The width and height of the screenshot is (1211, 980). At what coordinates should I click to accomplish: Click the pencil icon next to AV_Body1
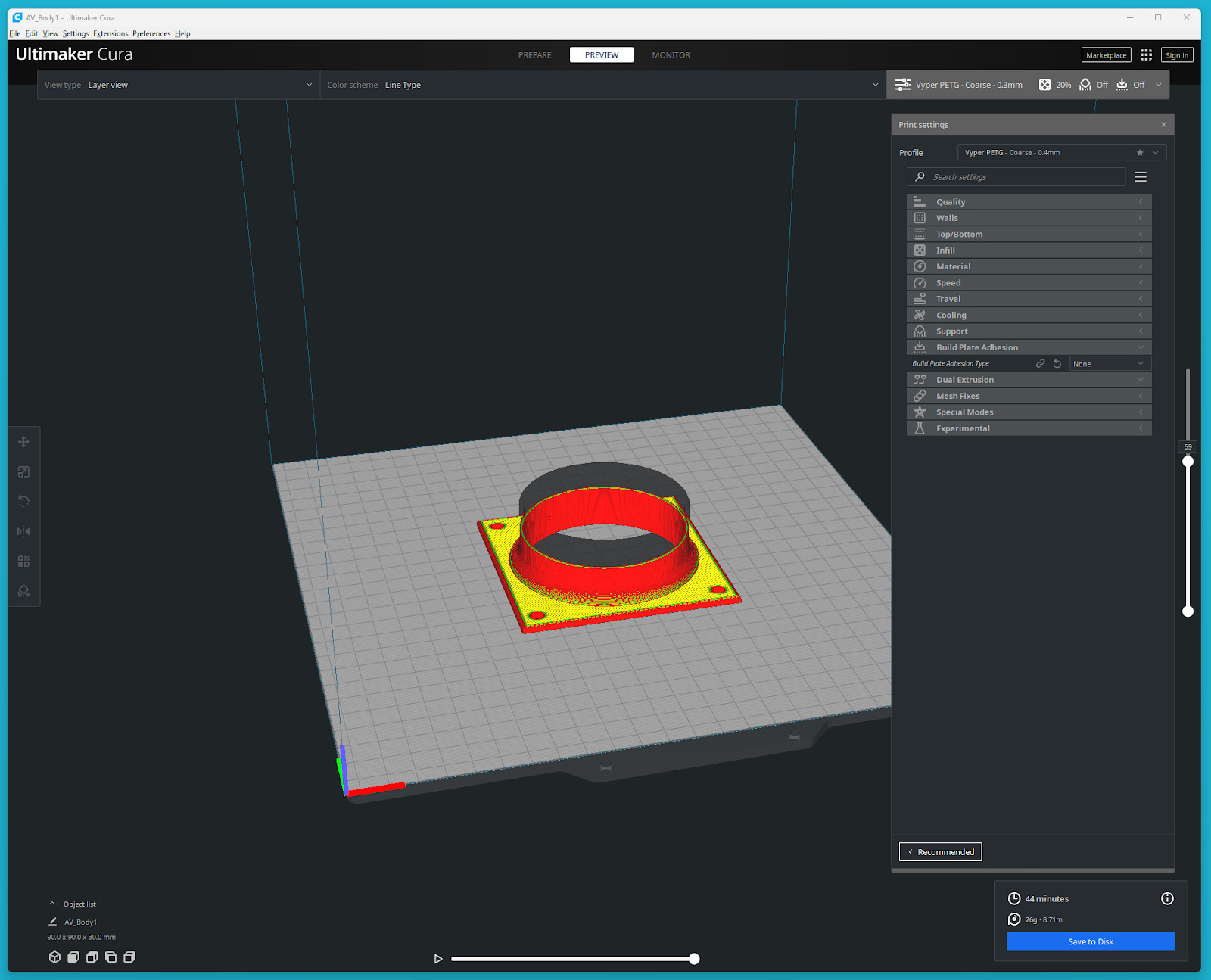coord(53,922)
